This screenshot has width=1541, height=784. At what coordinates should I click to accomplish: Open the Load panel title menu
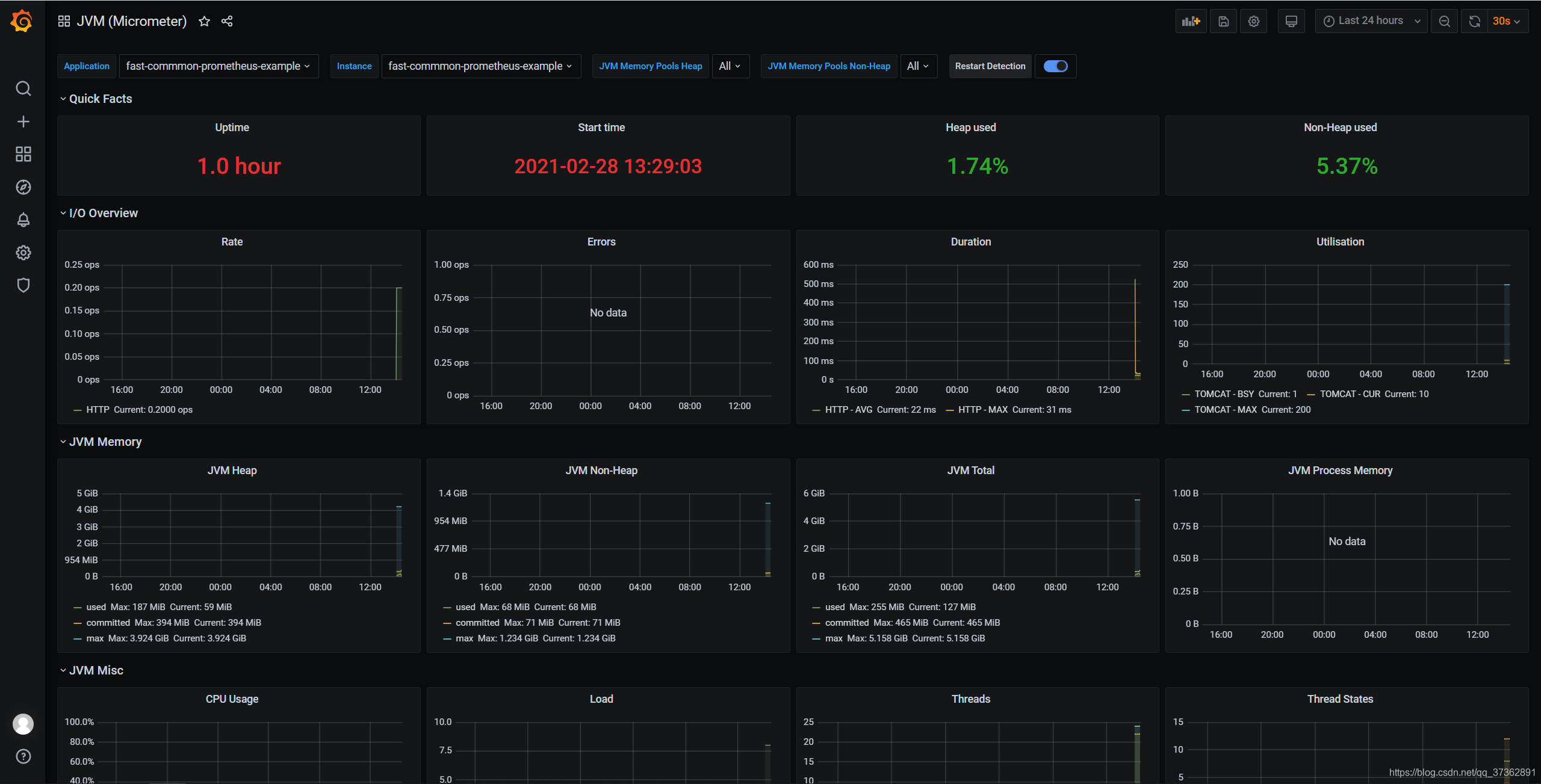(x=601, y=699)
